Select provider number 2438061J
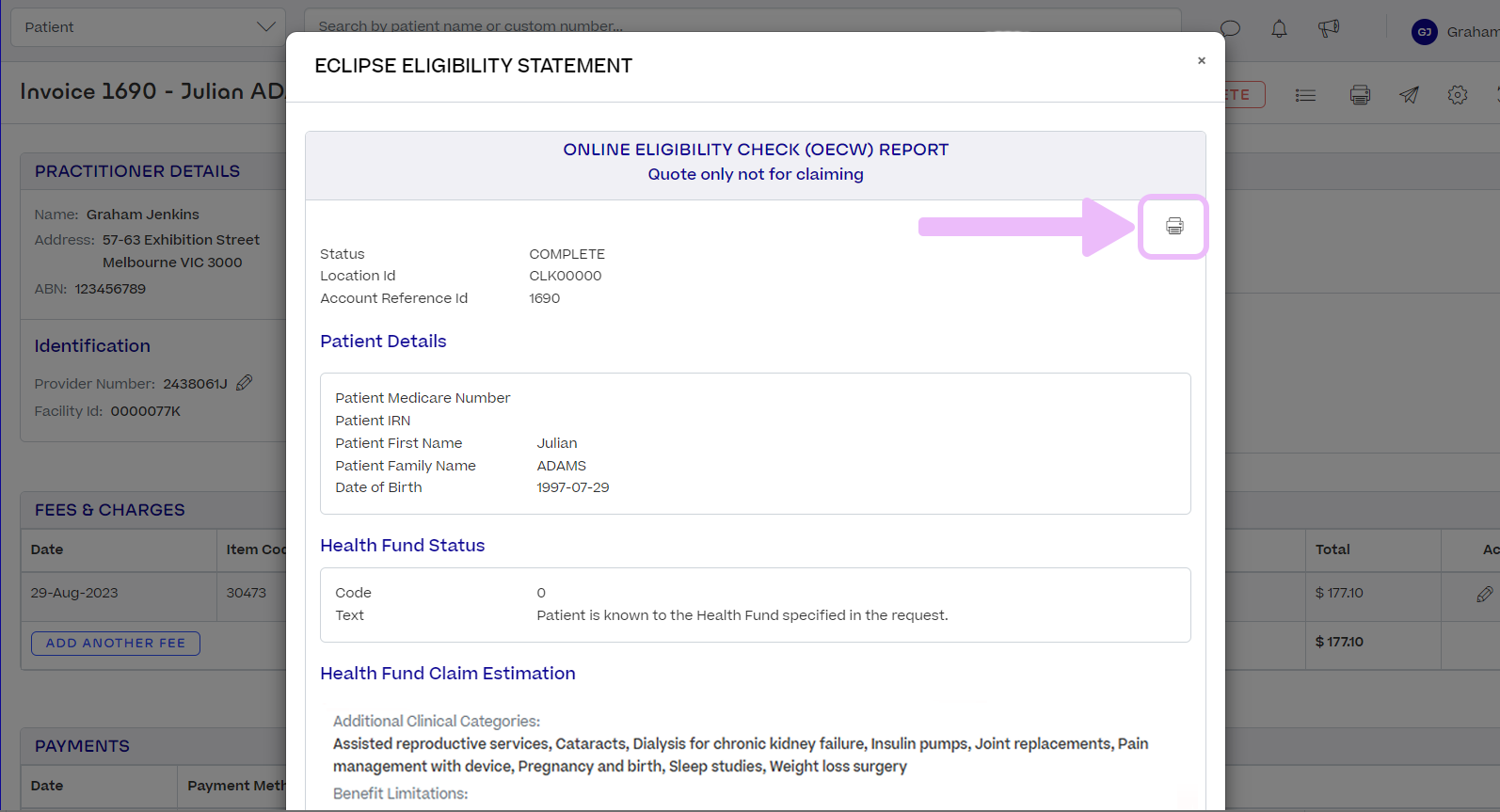The height and width of the screenshot is (812, 1500). (x=196, y=384)
